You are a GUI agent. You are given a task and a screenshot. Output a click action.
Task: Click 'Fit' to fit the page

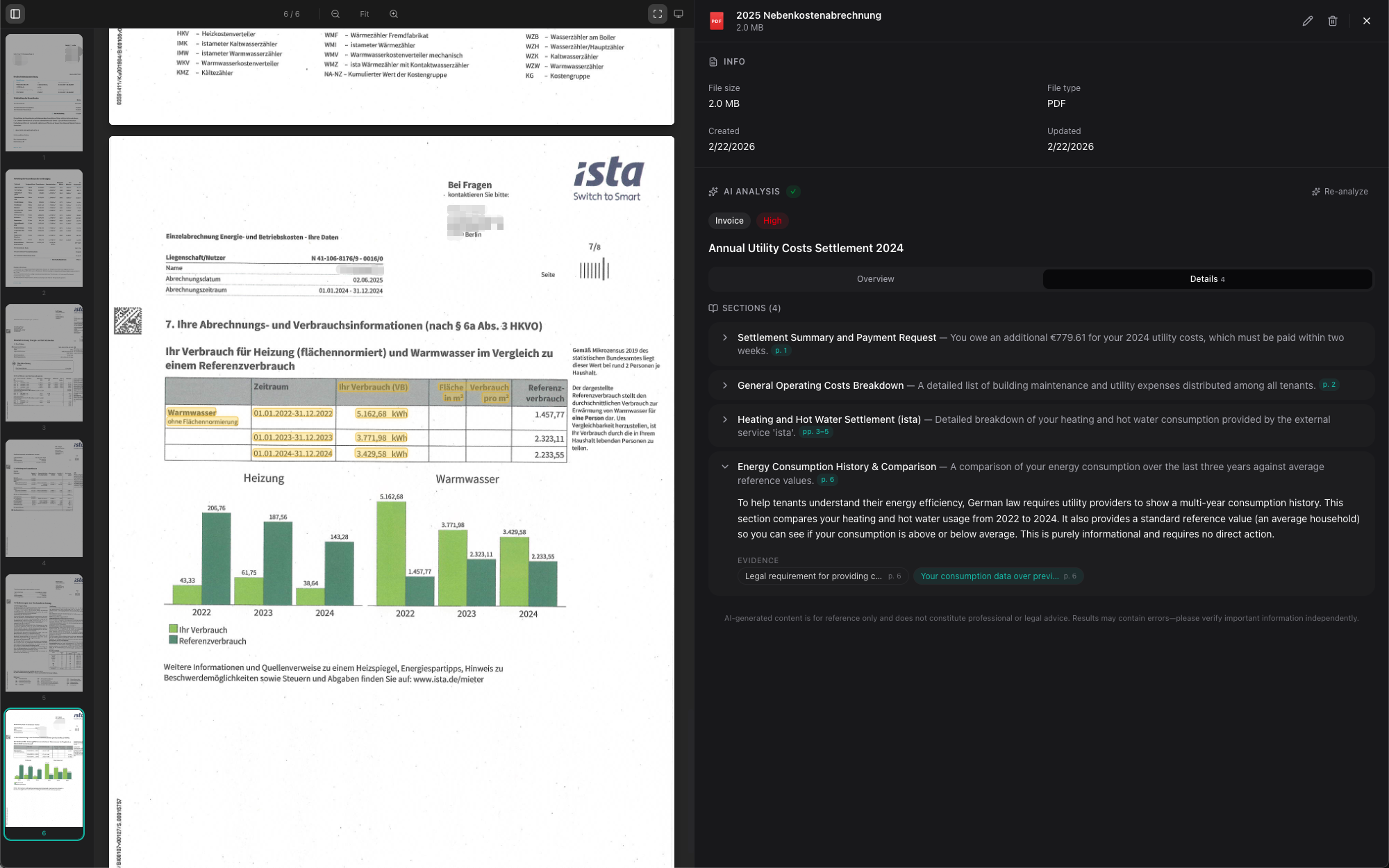(364, 13)
